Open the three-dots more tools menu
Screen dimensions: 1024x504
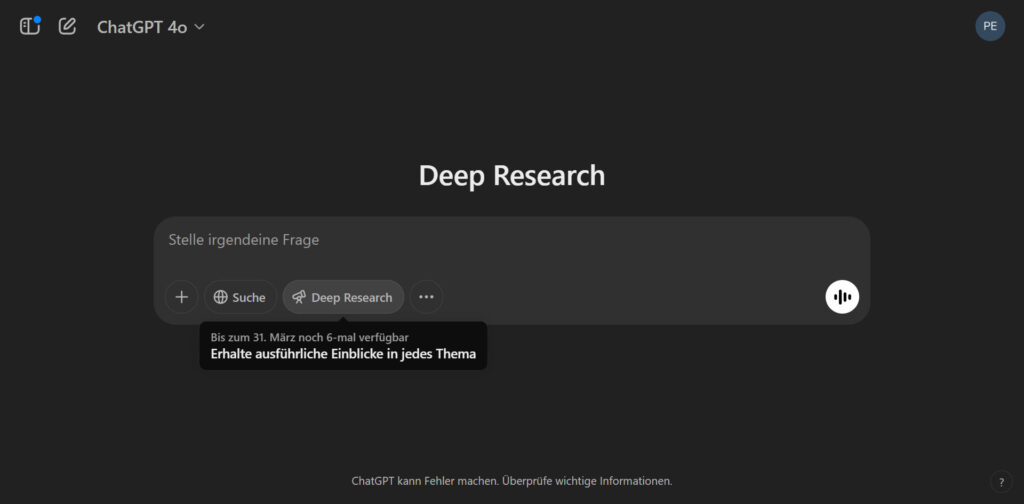click(426, 297)
